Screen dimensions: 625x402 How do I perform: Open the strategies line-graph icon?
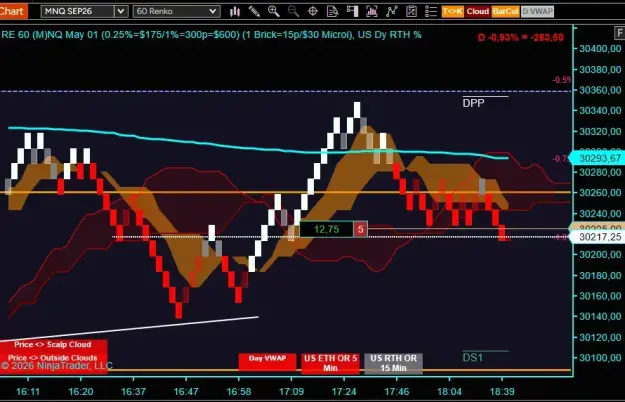tap(391, 12)
